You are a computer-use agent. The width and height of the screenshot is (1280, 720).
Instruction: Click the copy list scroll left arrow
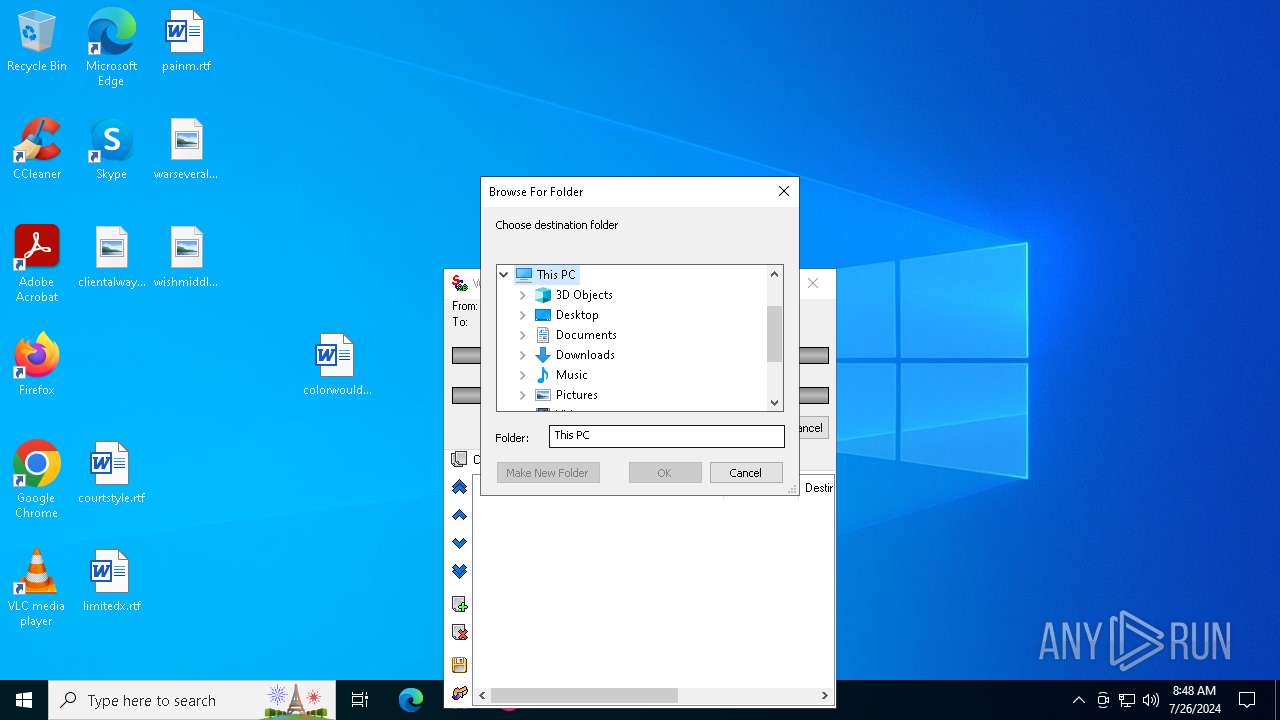pyautogui.click(x=482, y=695)
